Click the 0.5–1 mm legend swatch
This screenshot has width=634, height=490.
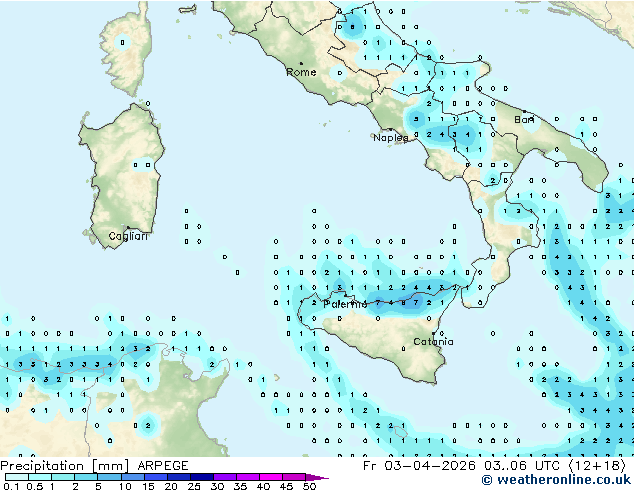coord(40,477)
